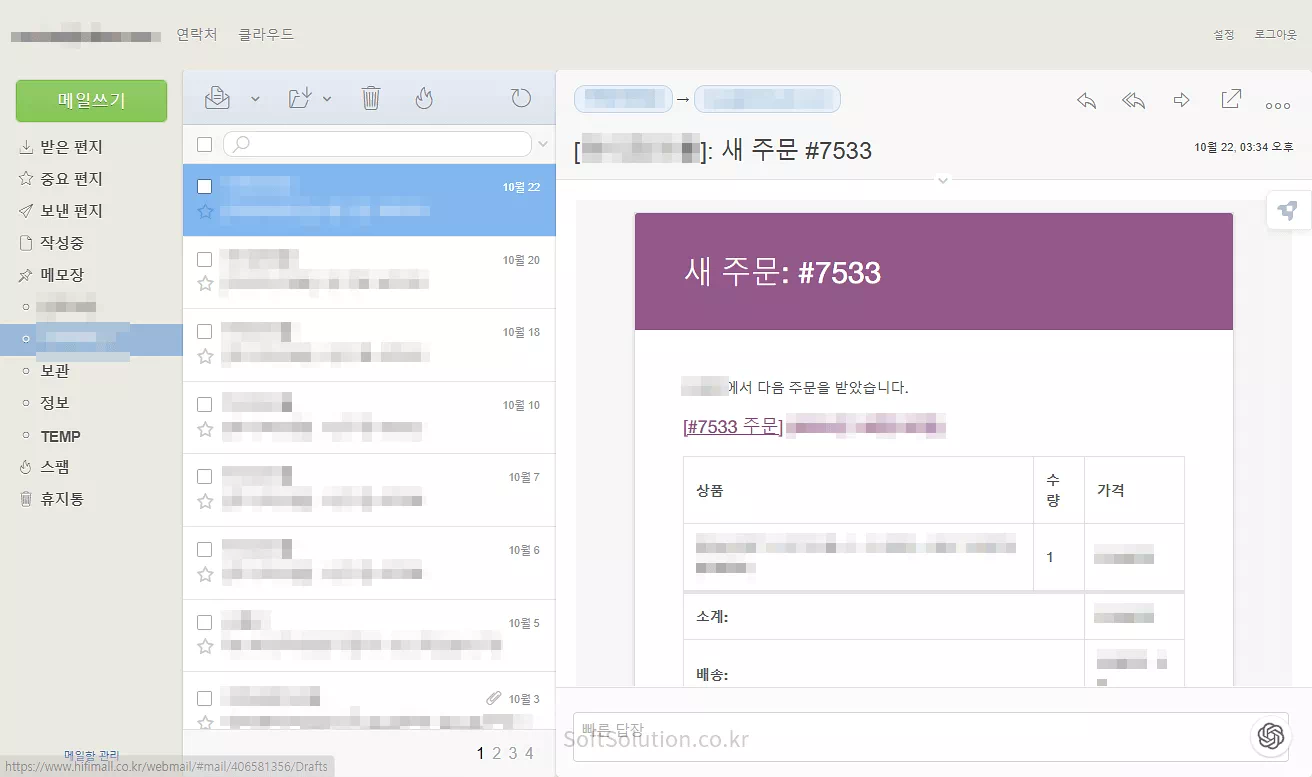The image size is (1312, 777).
Task: Open 설정 settings link
Action: (x=1224, y=34)
